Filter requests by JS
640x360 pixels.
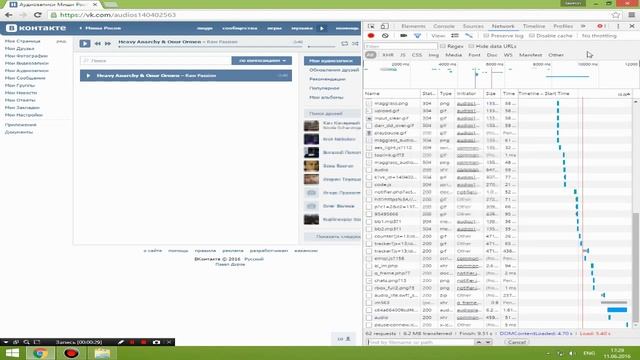point(402,55)
